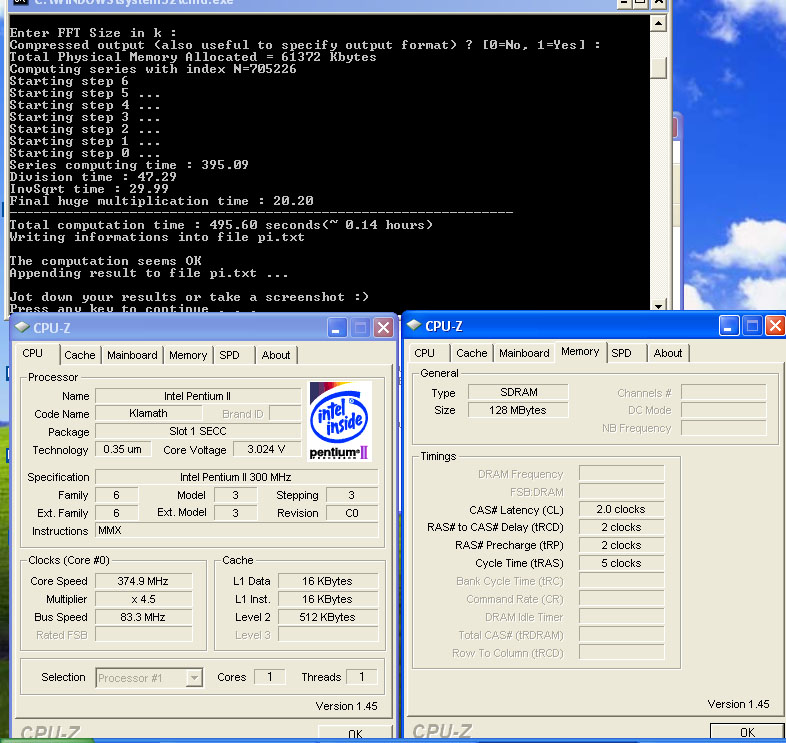The height and width of the screenshot is (743, 786).
Task: Select the Technology value '0.35 um'
Action: pos(123,449)
